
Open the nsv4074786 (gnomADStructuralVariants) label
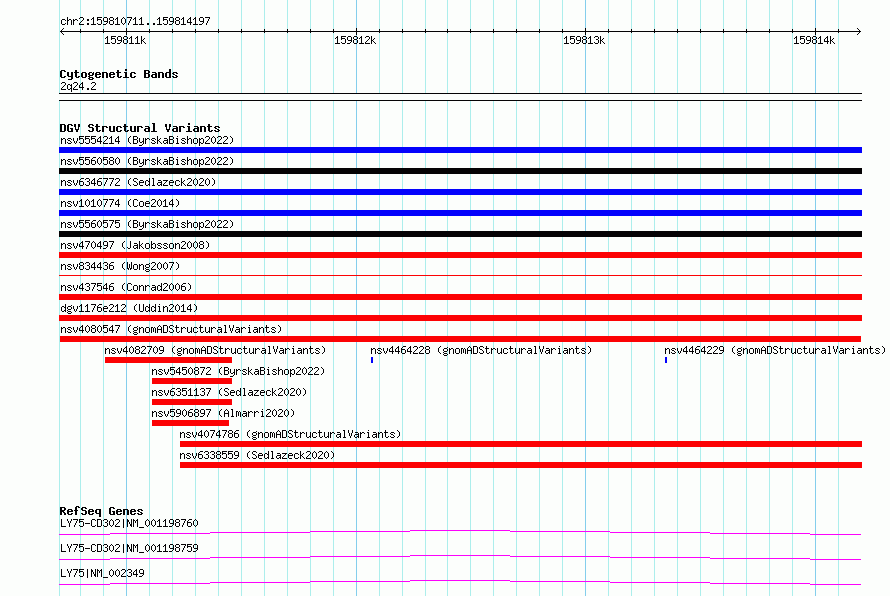click(x=290, y=434)
